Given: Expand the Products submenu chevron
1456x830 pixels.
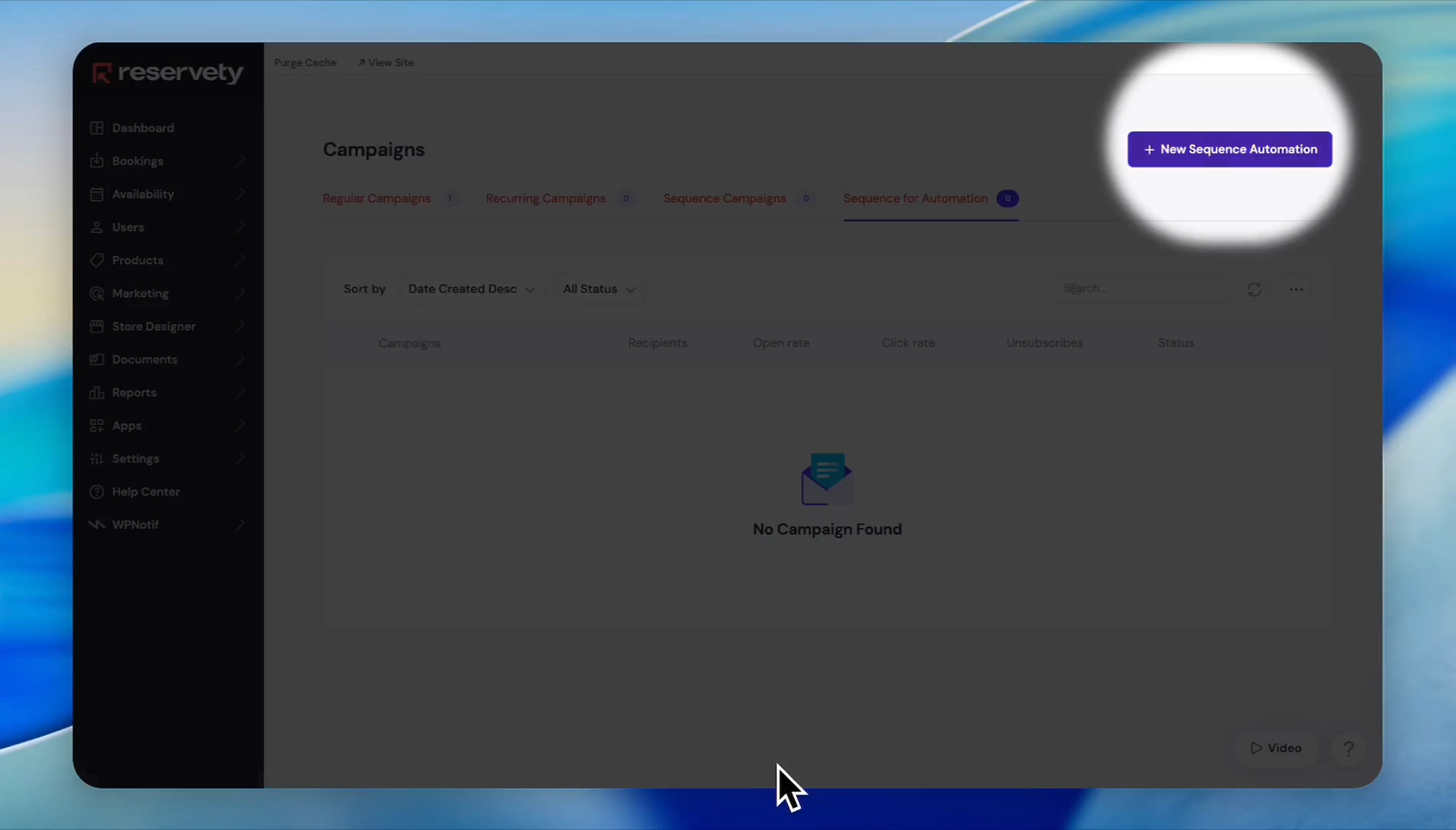Looking at the screenshot, I should pyautogui.click(x=240, y=260).
